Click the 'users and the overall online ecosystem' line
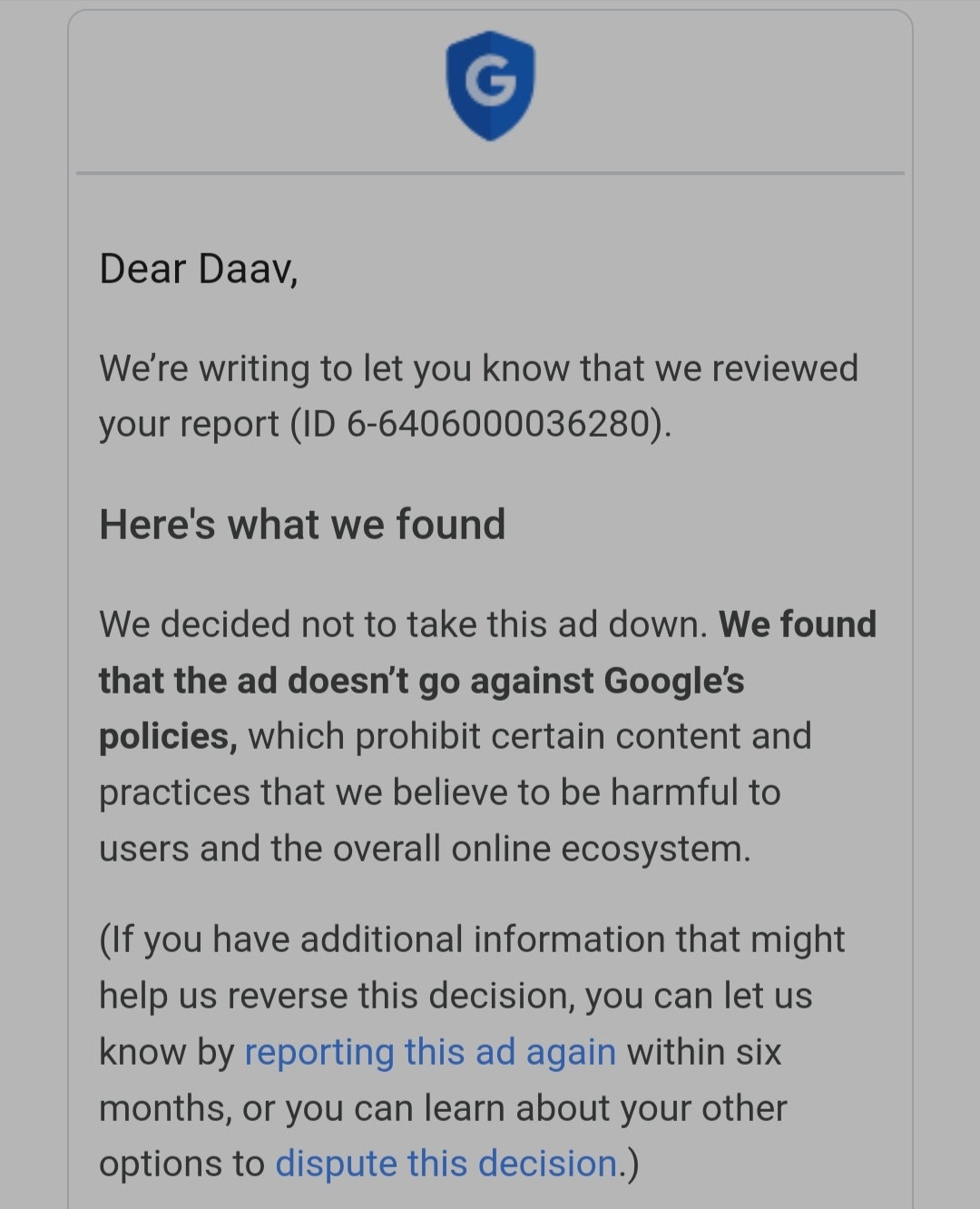The width and height of the screenshot is (980, 1209). point(425,849)
